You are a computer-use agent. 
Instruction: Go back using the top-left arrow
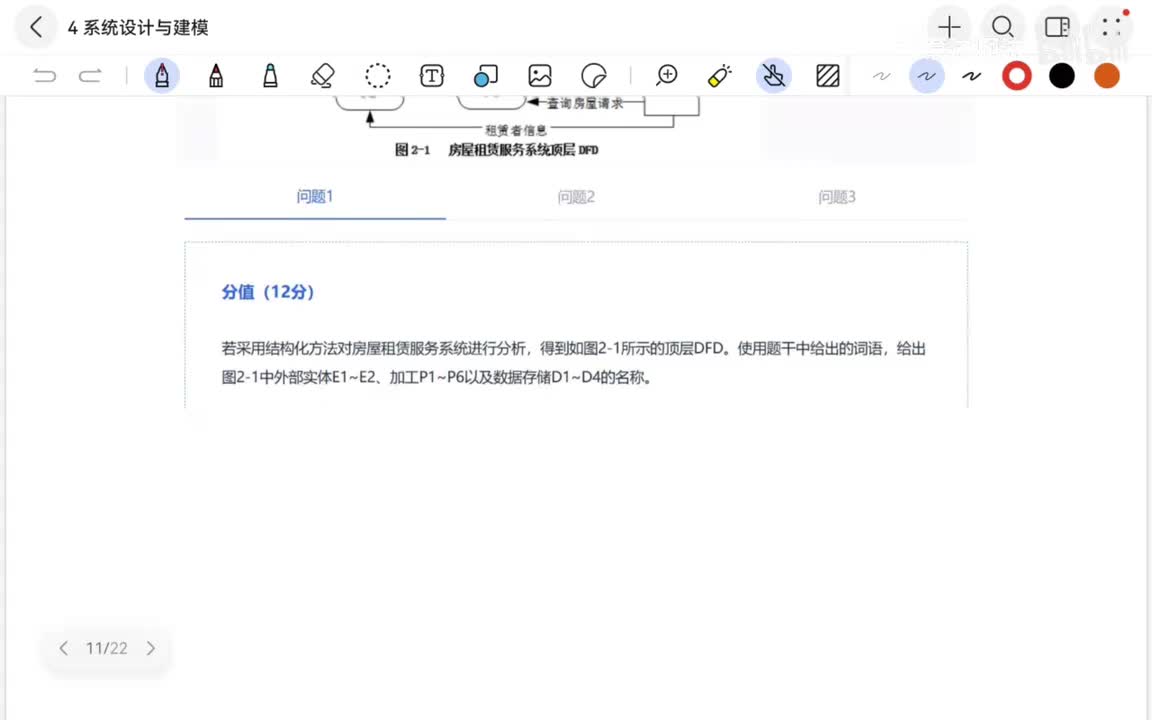35,27
